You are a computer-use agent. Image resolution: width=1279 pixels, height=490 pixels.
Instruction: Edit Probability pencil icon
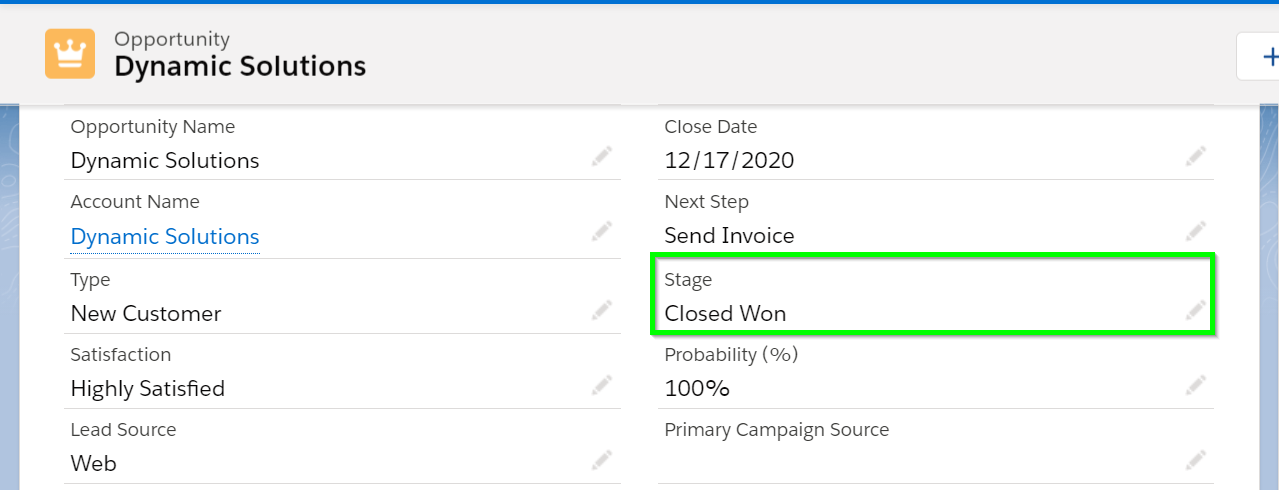[1196, 385]
